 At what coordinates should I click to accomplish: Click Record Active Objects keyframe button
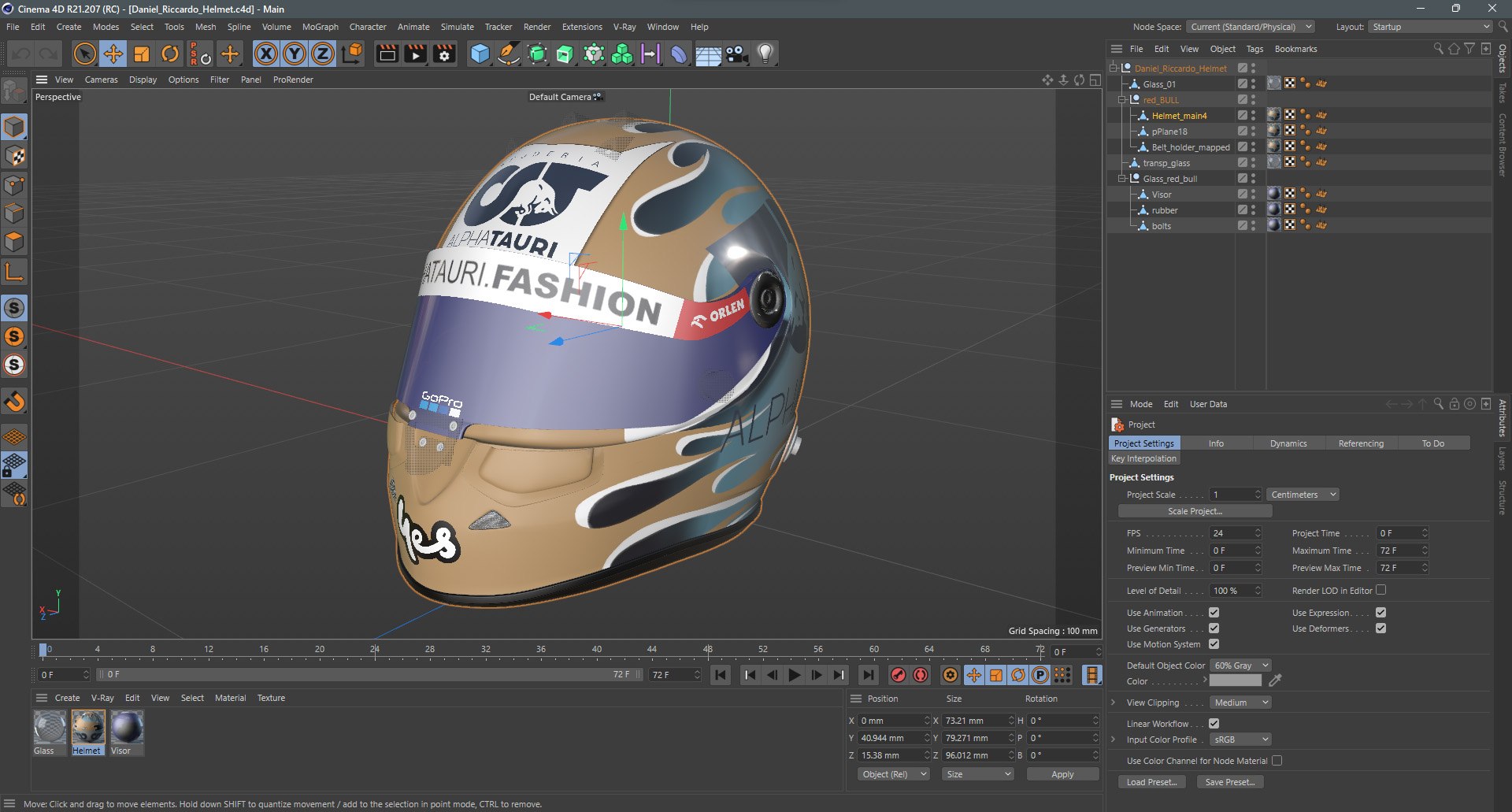[898, 675]
